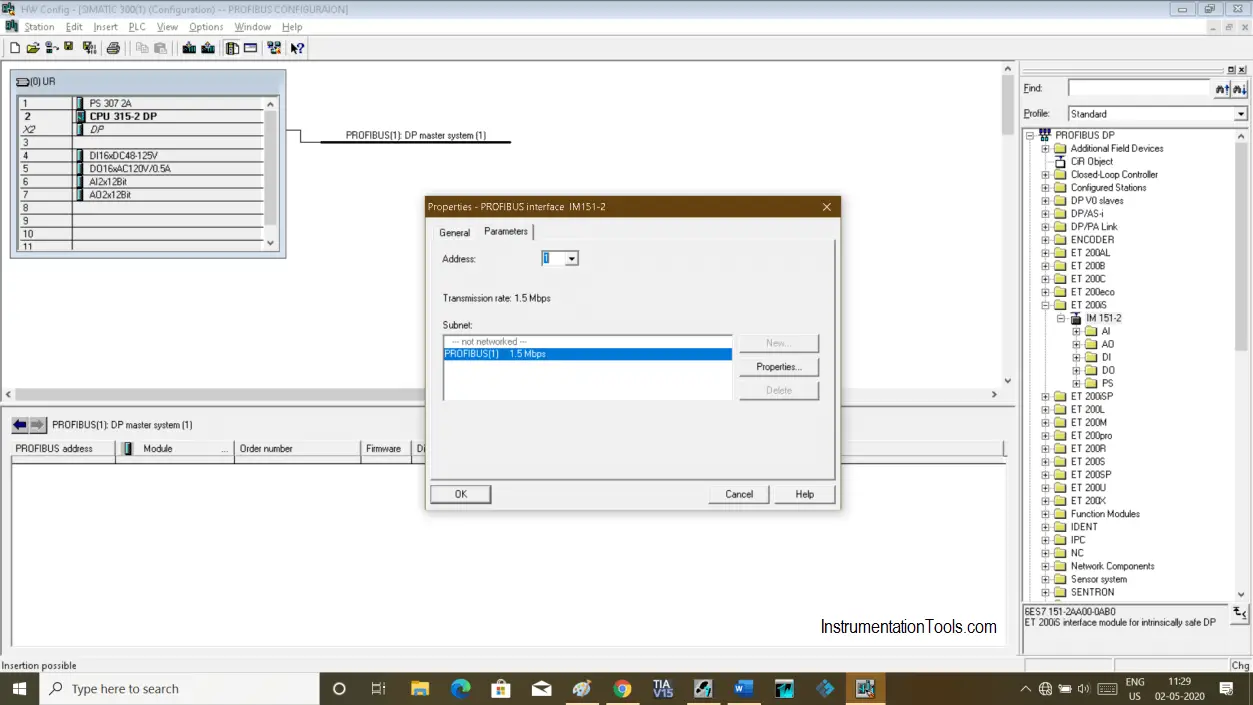Click the Copy toolbar icon
Screen dimensions: 1253x705
(142, 47)
